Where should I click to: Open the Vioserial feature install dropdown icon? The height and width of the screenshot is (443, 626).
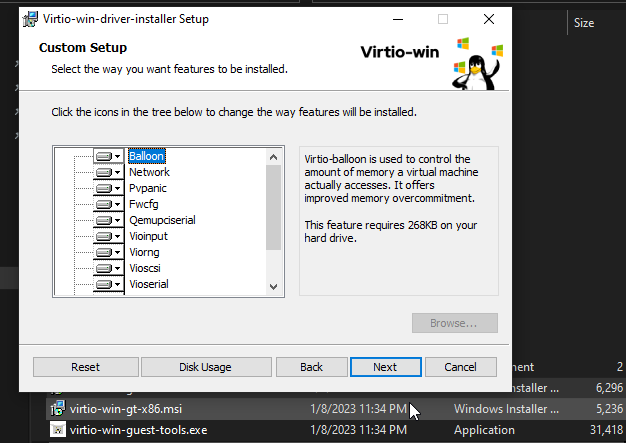tap(108, 284)
